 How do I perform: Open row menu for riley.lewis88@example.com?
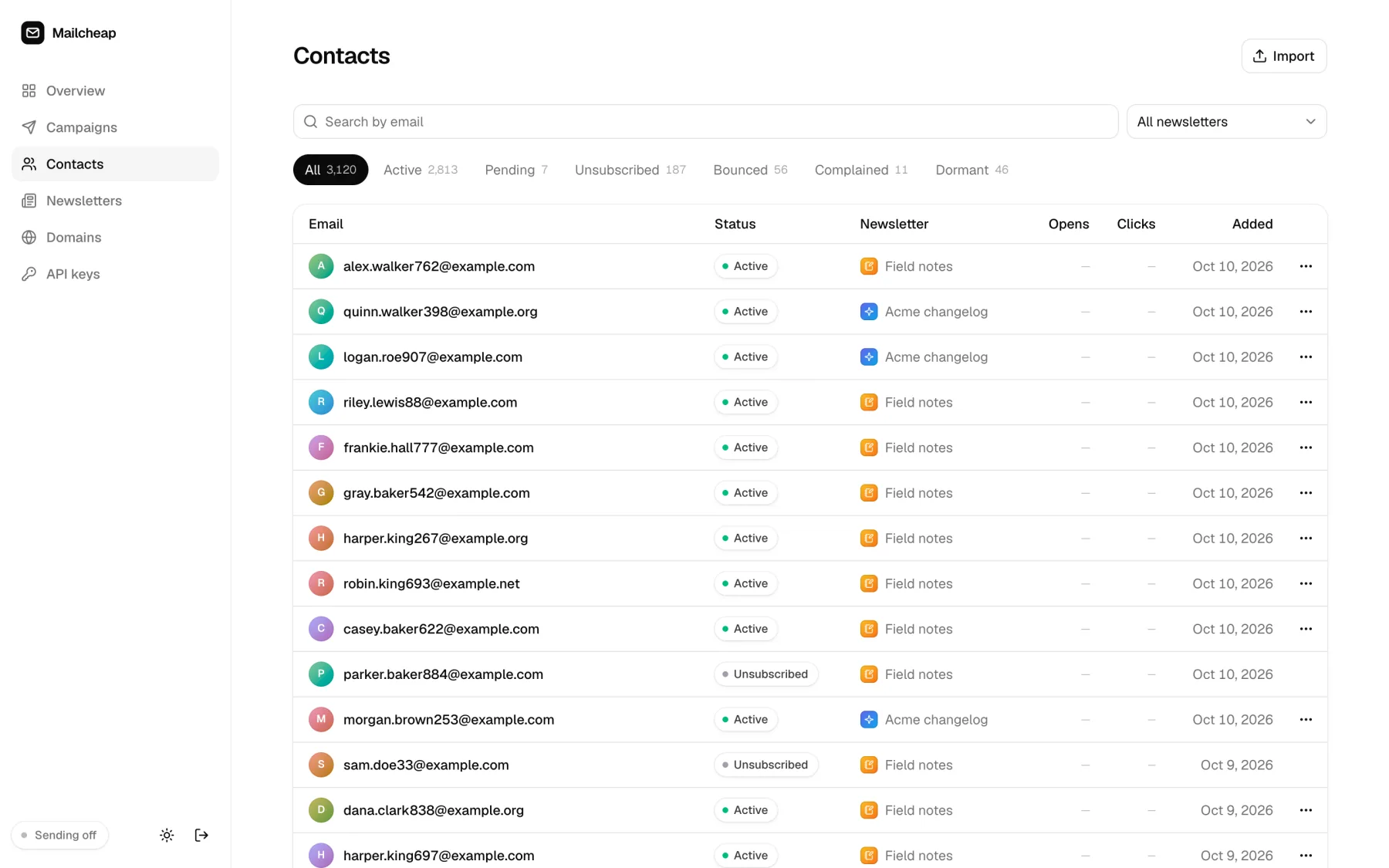[1306, 402]
